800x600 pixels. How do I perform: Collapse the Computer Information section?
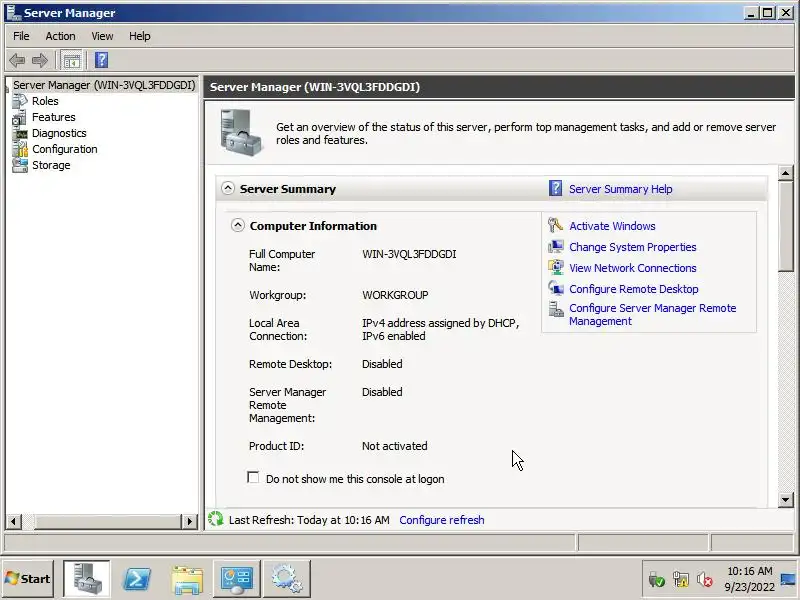point(237,225)
